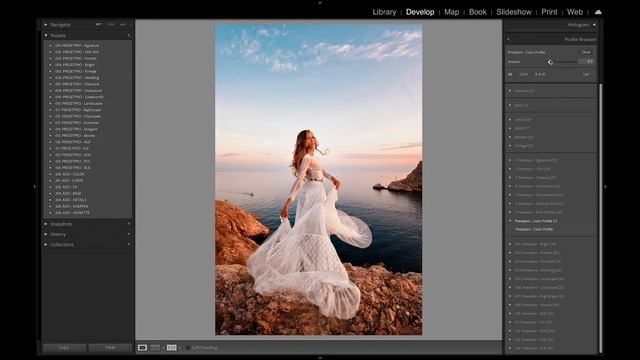The image size is (640, 360).
Task: Select the Before/After view icon
Action: (x=171, y=348)
